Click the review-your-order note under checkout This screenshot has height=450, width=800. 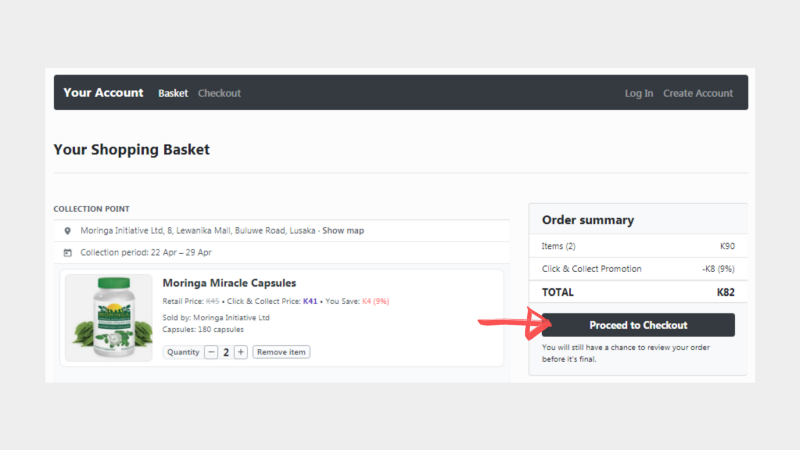click(626, 353)
